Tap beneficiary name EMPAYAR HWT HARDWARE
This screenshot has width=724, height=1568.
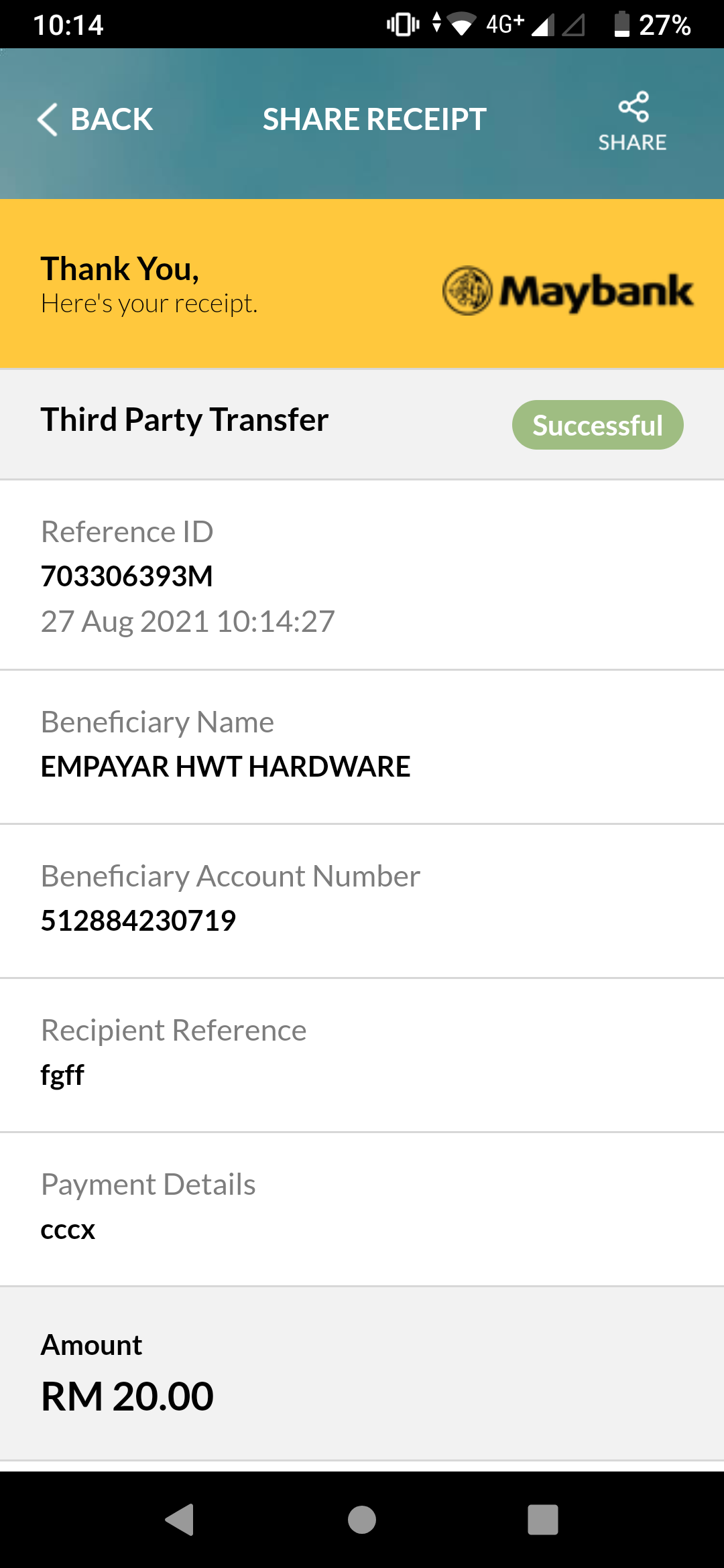point(225,767)
